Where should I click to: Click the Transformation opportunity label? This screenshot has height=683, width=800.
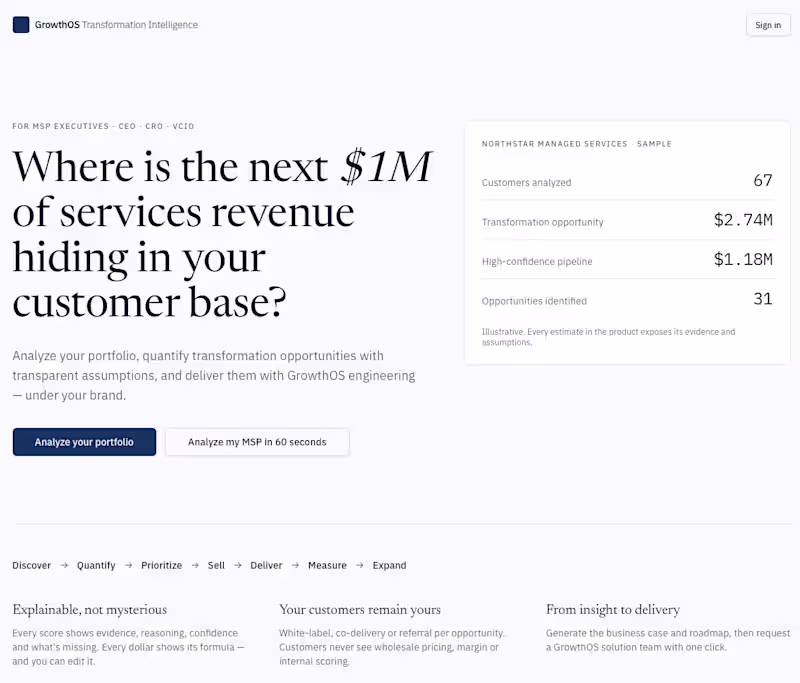point(542,222)
